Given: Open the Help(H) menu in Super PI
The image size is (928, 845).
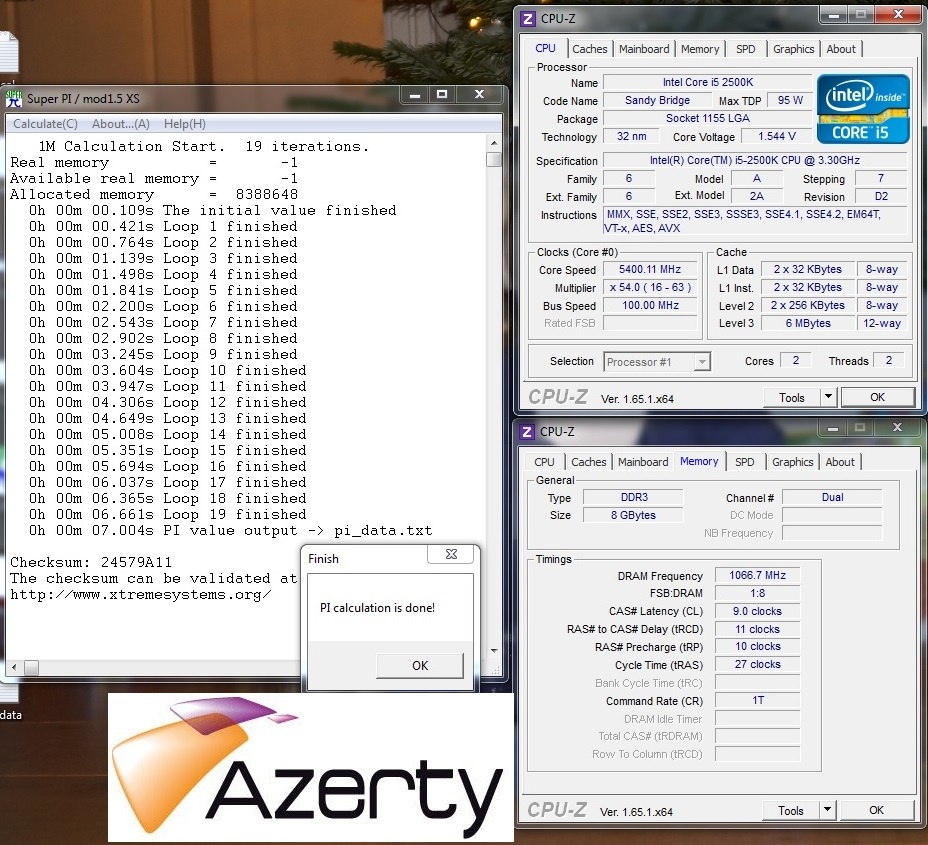Looking at the screenshot, I should pyautogui.click(x=185, y=124).
